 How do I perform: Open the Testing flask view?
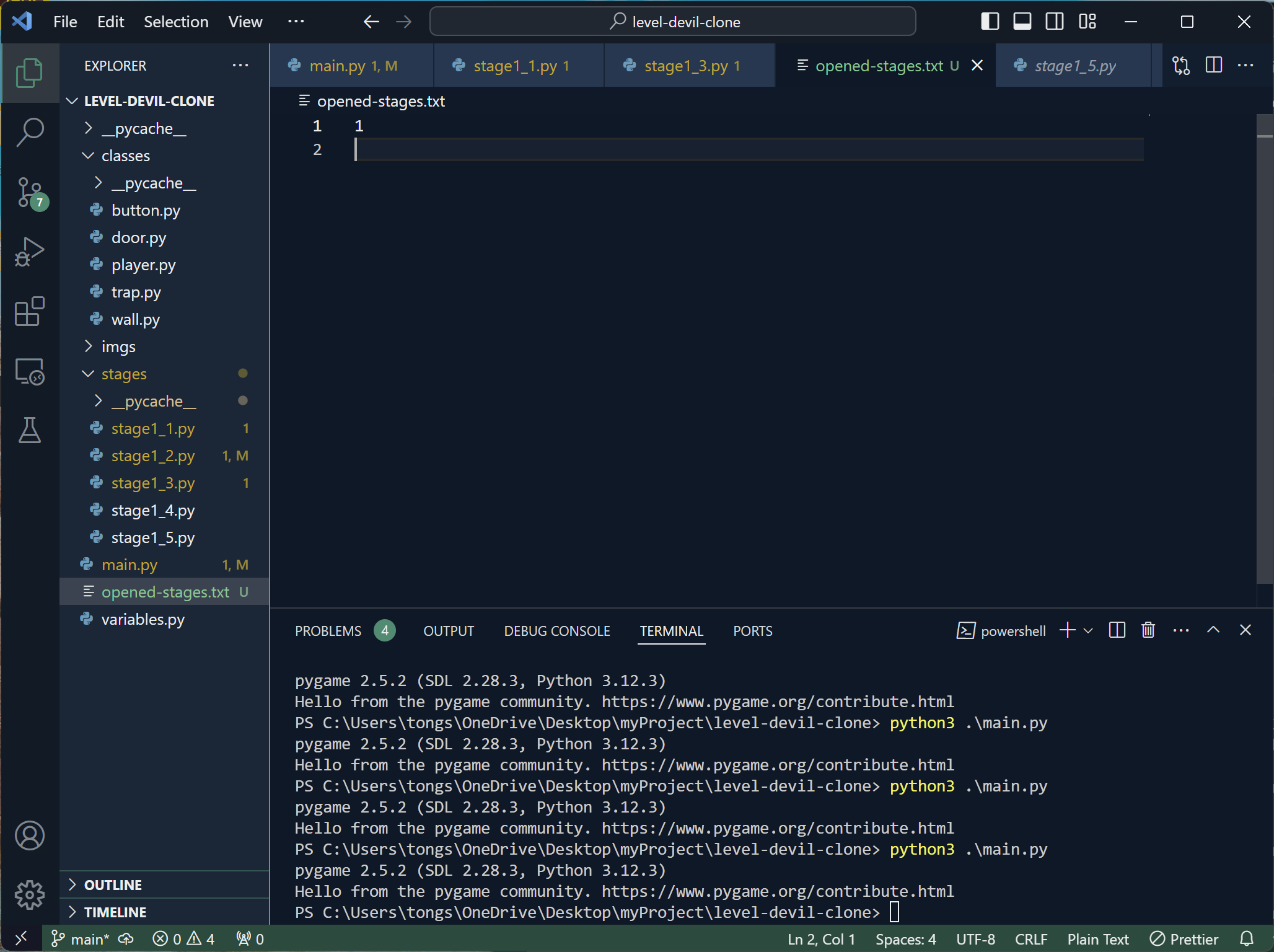(29, 430)
